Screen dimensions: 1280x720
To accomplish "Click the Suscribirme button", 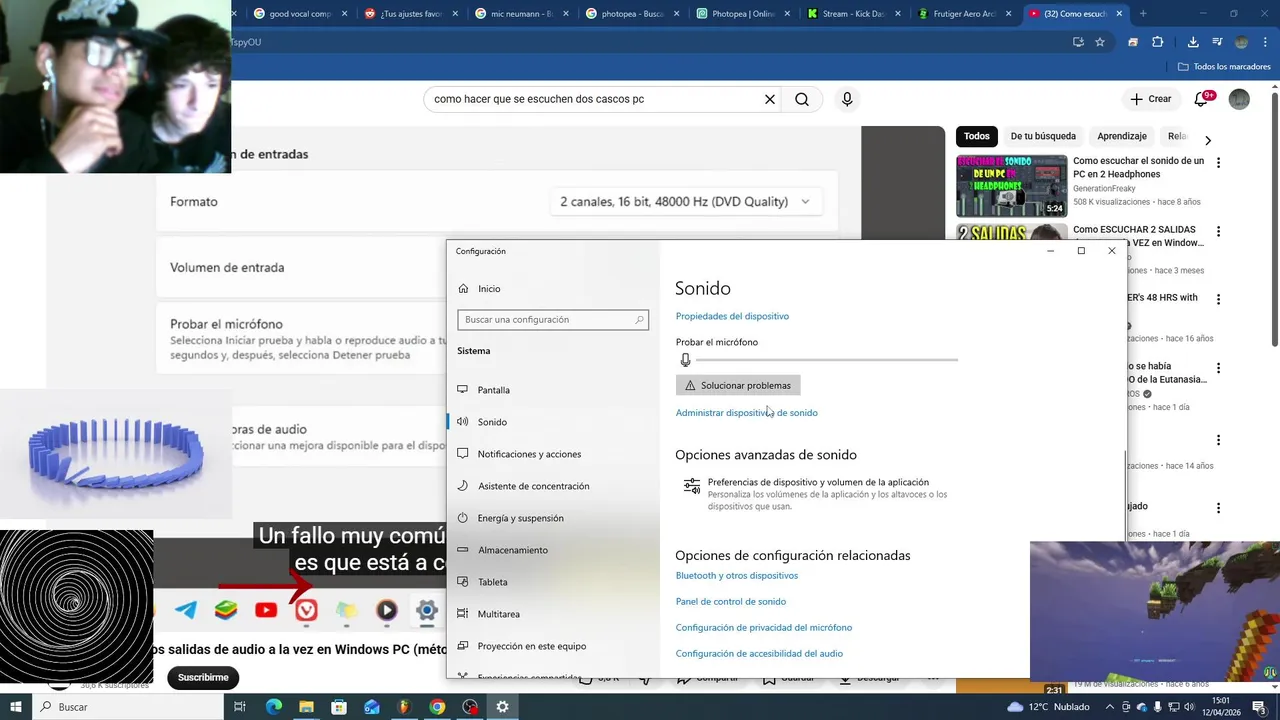I will (x=203, y=677).
